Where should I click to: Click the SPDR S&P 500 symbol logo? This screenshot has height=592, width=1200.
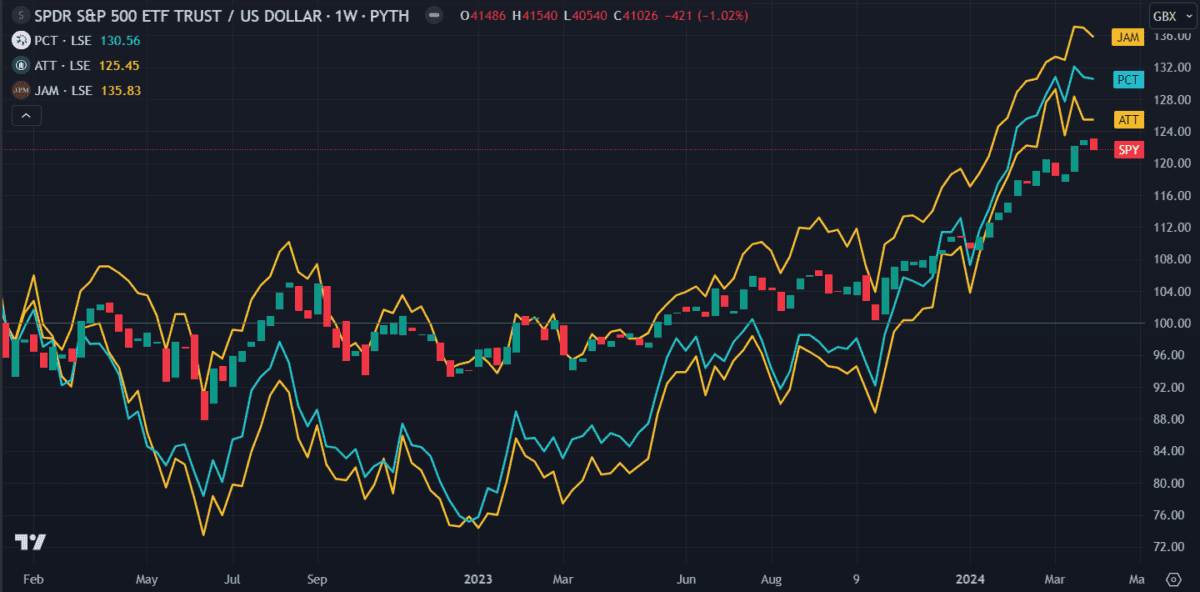click(20, 17)
